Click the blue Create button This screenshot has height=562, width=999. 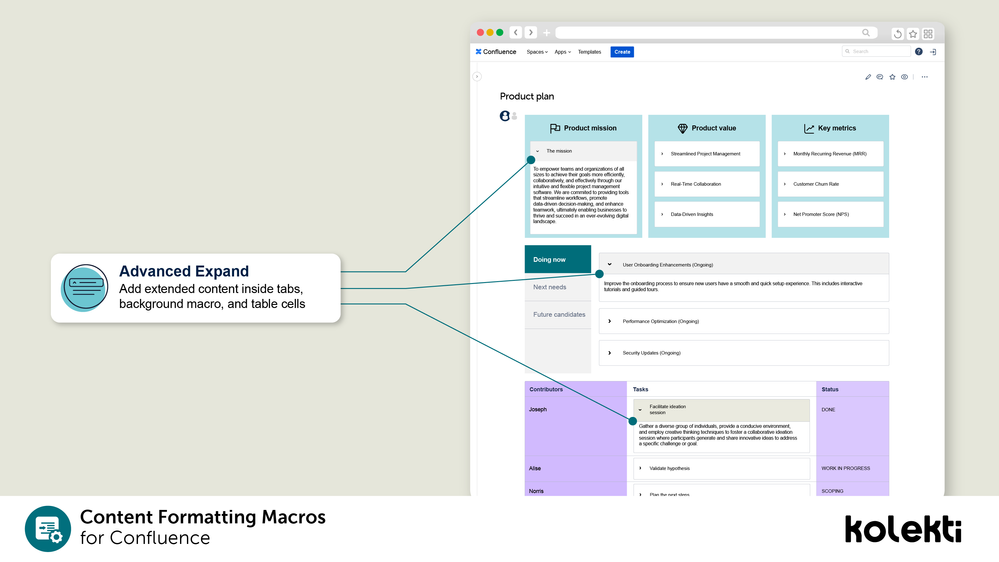point(622,52)
